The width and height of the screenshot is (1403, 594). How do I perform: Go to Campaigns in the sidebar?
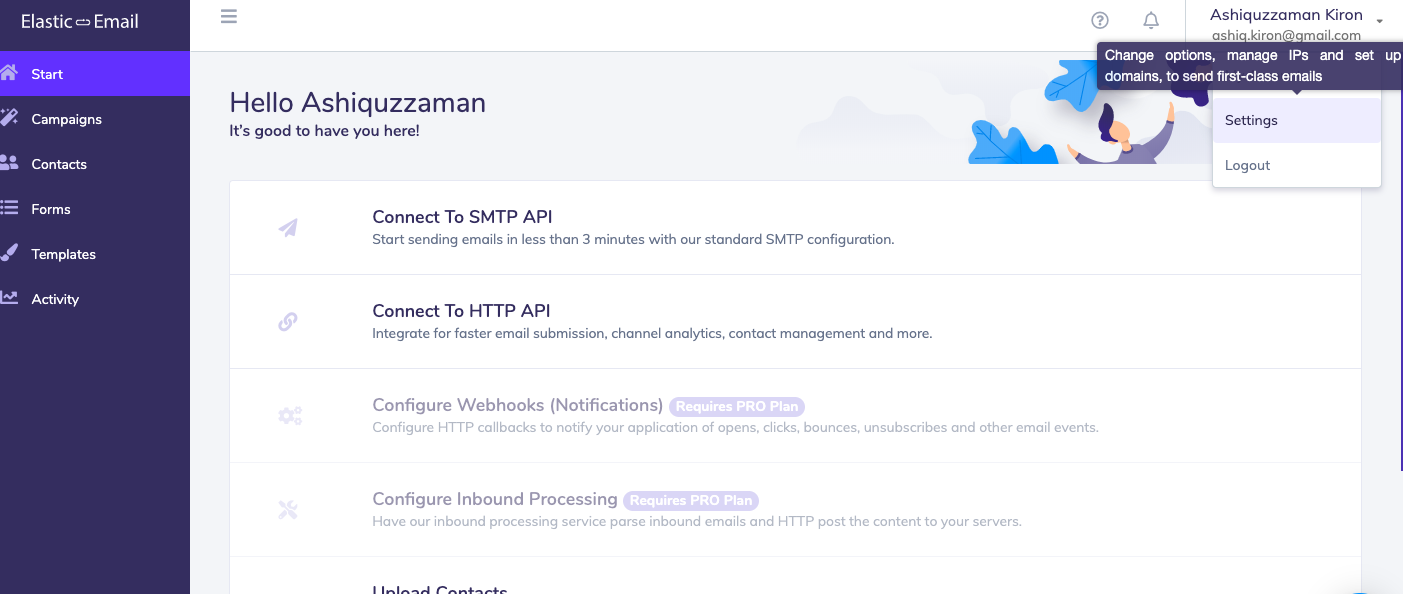(66, 119)
